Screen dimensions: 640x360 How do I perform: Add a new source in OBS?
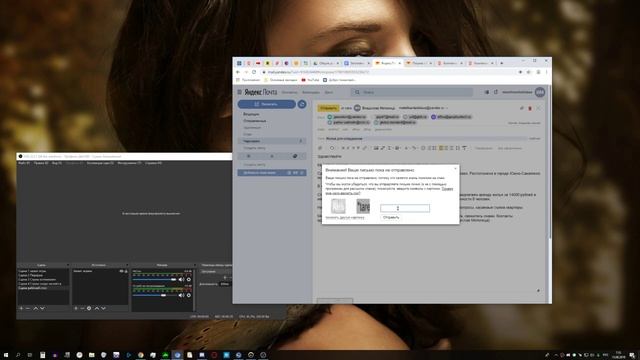point(76,308)
